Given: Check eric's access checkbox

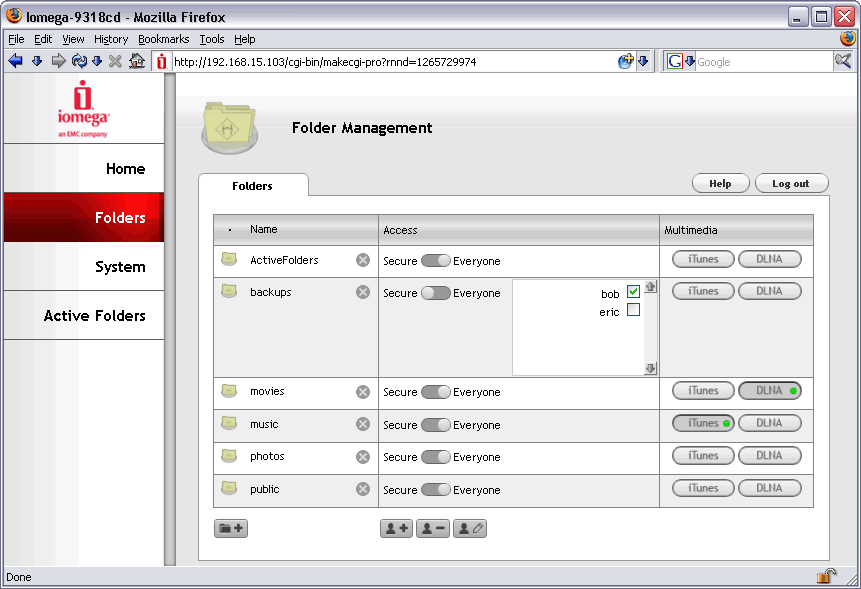Looking at the screenshot, I should click(x=633, y=310).
